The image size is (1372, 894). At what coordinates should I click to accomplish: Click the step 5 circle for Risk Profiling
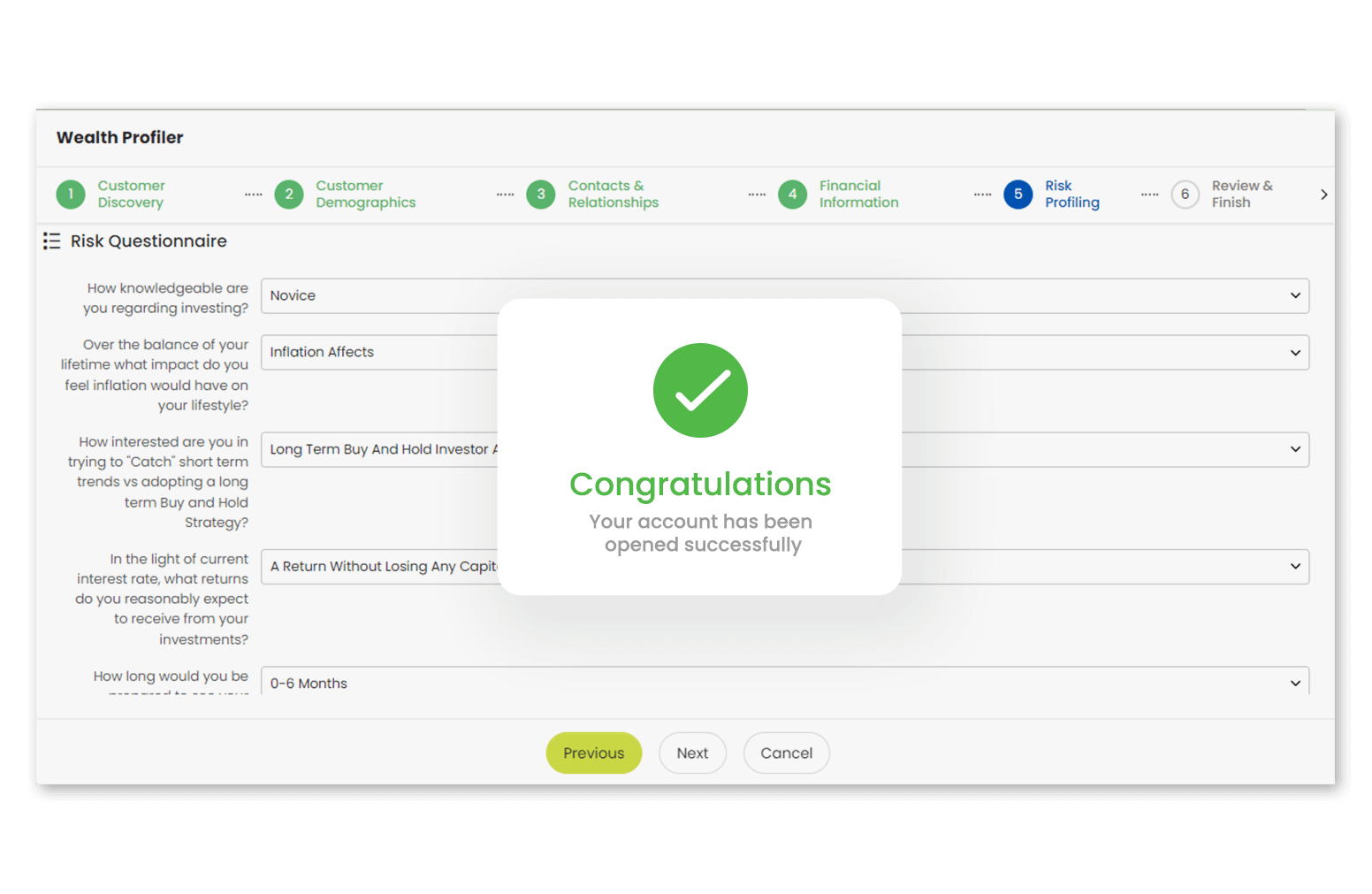click(1018, 195)
